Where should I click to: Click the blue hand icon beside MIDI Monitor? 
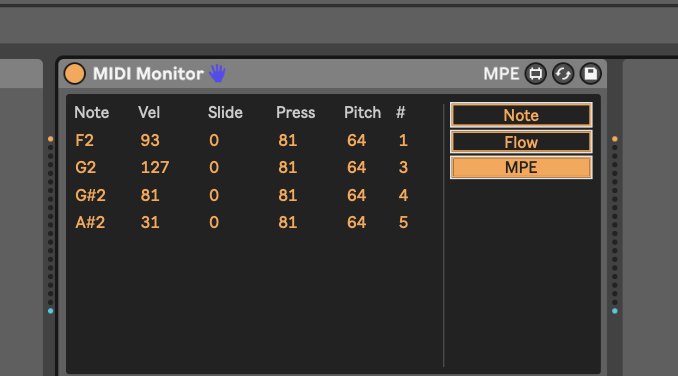click(217, 73)
